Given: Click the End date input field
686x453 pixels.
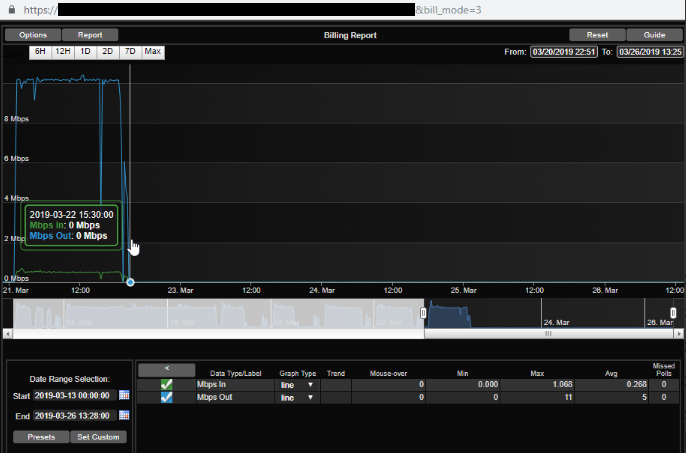Looking at the screenshot, I should coord(75,416).
